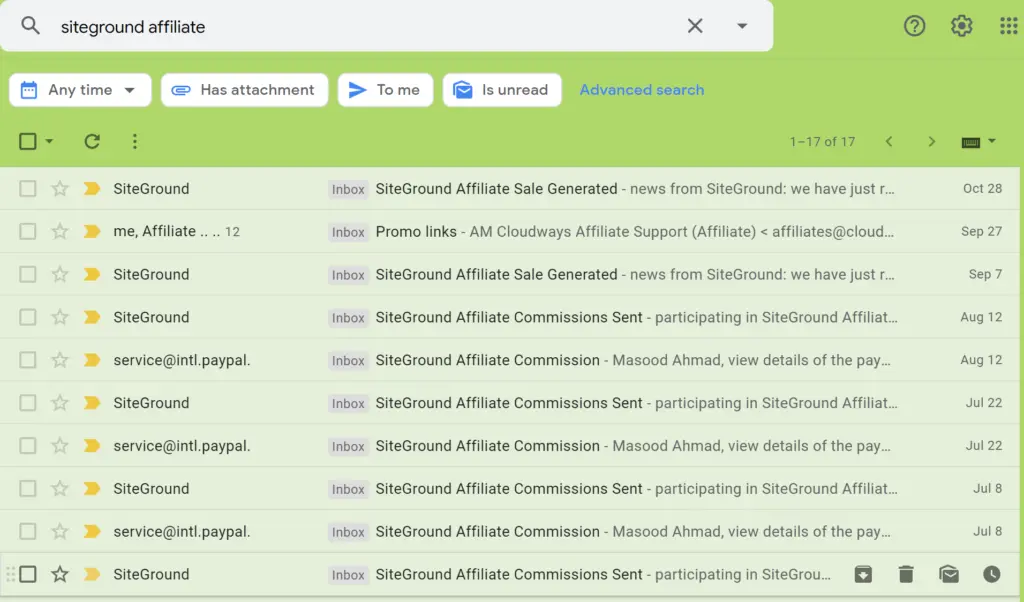This screenshot has height=602, width=1024.
Task: Snooze the hovered SiteGround email
Action: pyautogui.click(x=991, y=574)
